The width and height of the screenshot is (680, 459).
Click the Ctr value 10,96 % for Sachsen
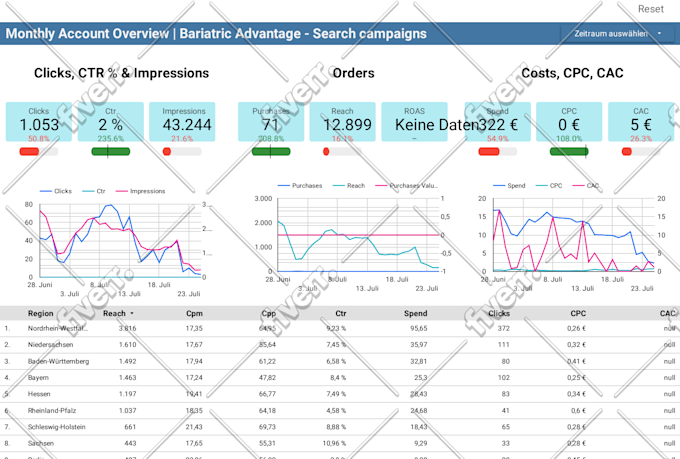click(334, 444)
